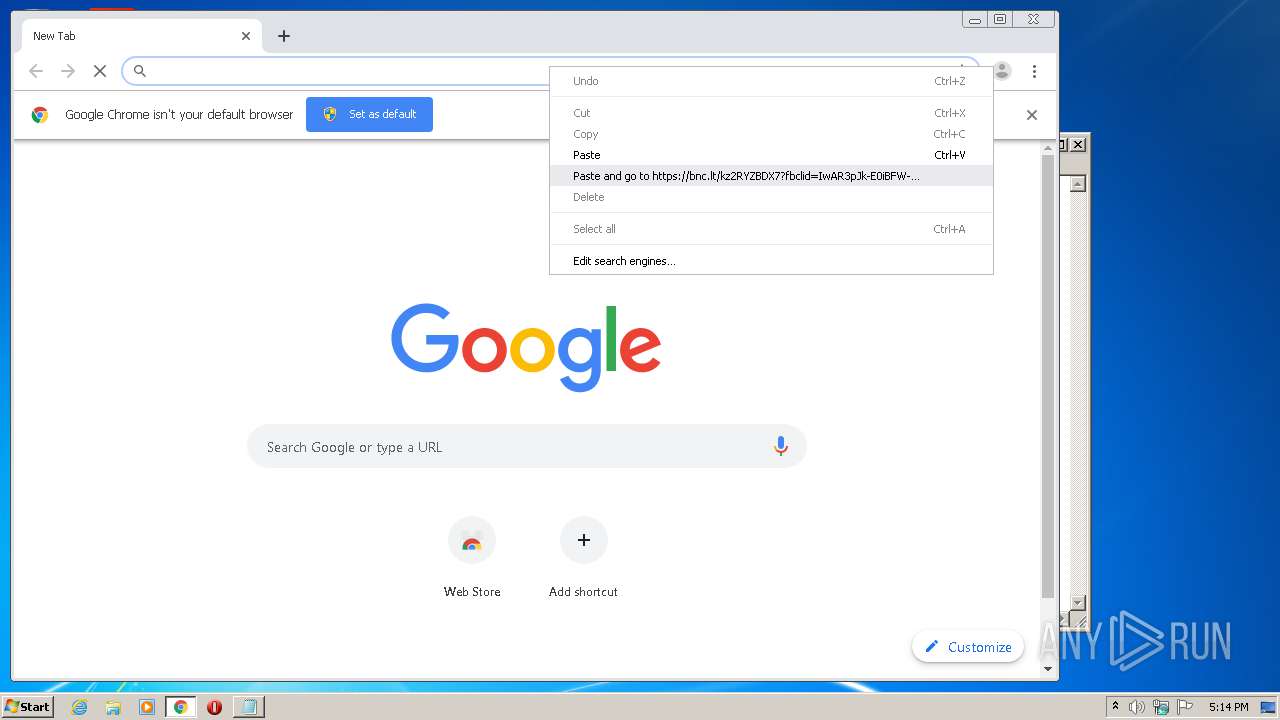Click the browser forward arrow

click(68, 71)
